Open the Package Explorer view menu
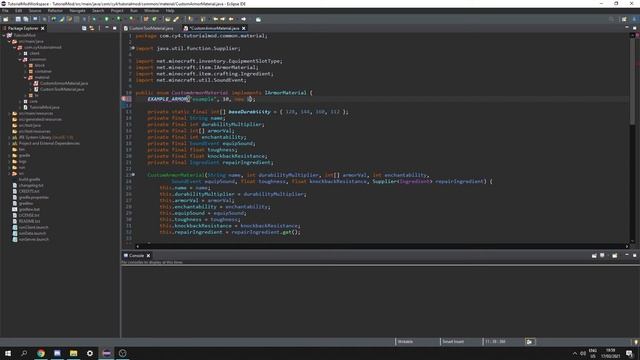Image resolution: width=640 pixels, height=360 pixels. click(x=99, y=28)
